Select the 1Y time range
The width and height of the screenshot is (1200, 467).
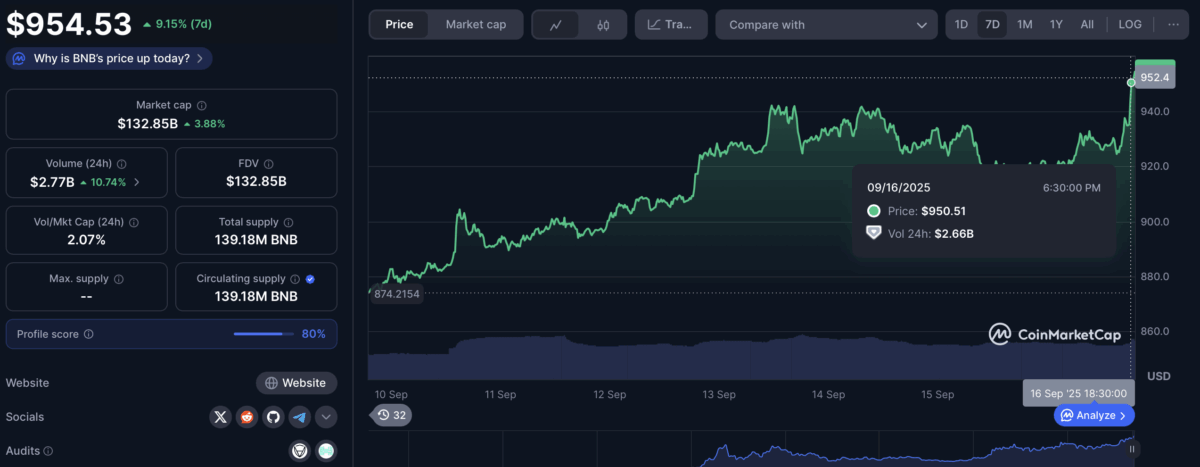1056,24
